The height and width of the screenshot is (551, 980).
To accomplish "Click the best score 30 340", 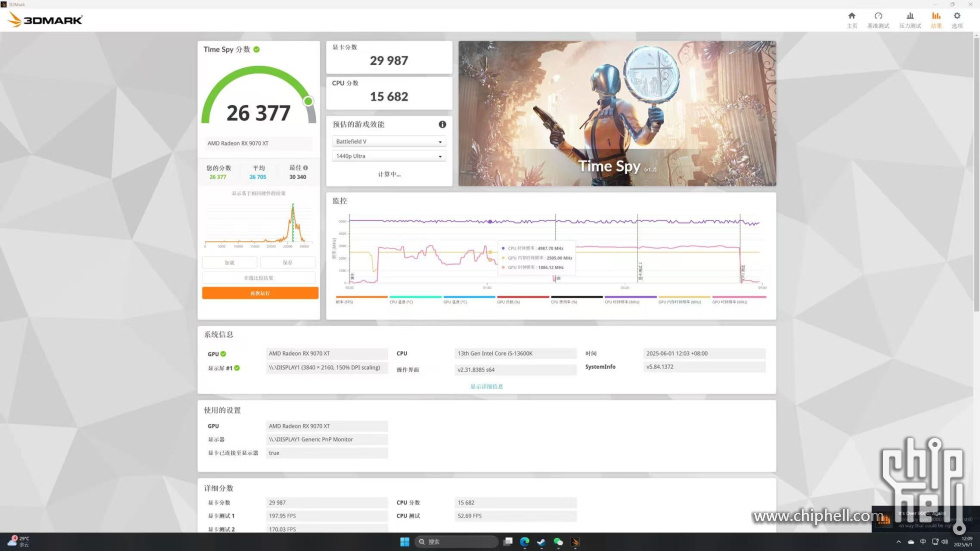I will click(298, 177).
